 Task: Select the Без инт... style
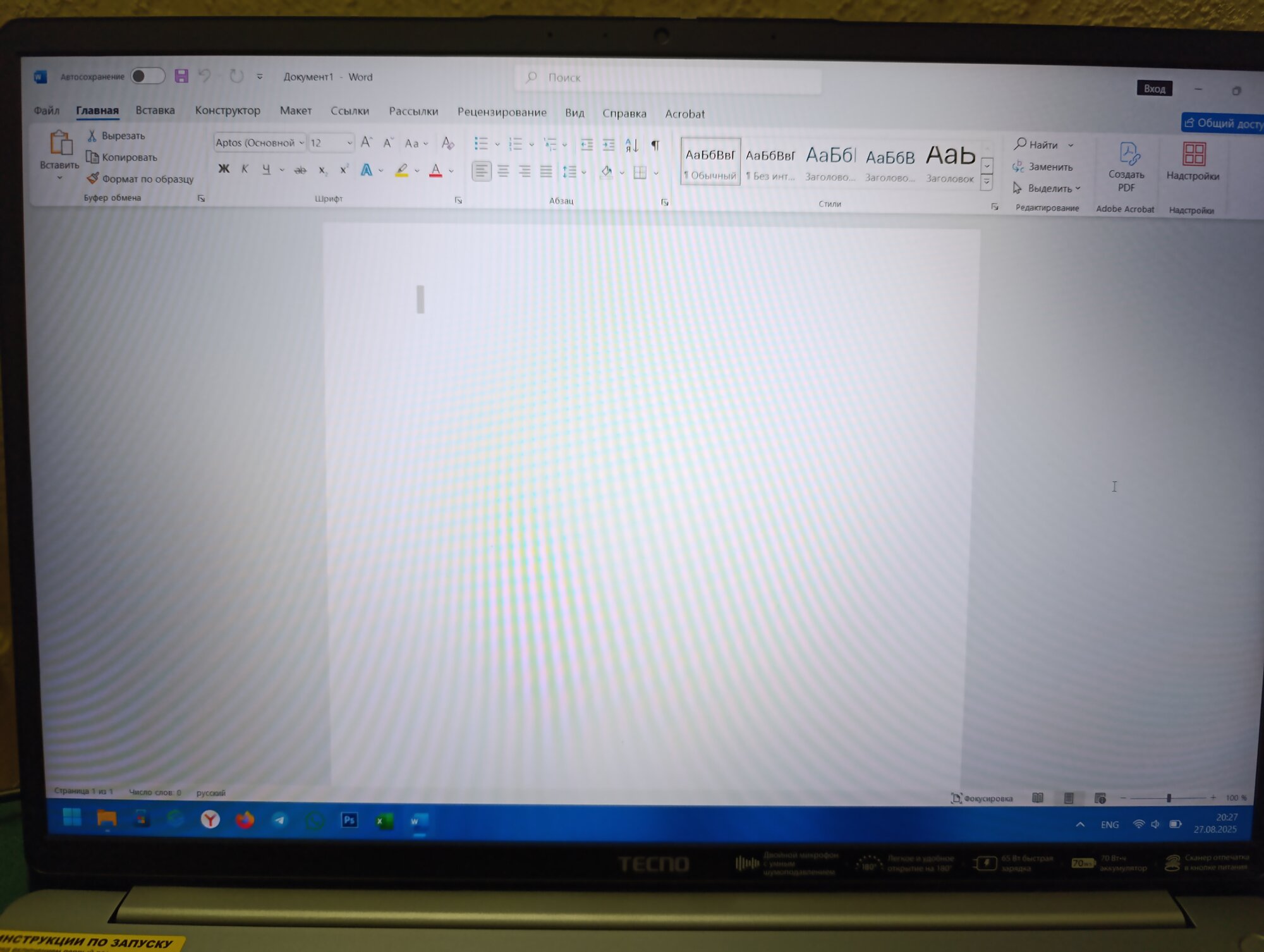(x=770, y=164)
